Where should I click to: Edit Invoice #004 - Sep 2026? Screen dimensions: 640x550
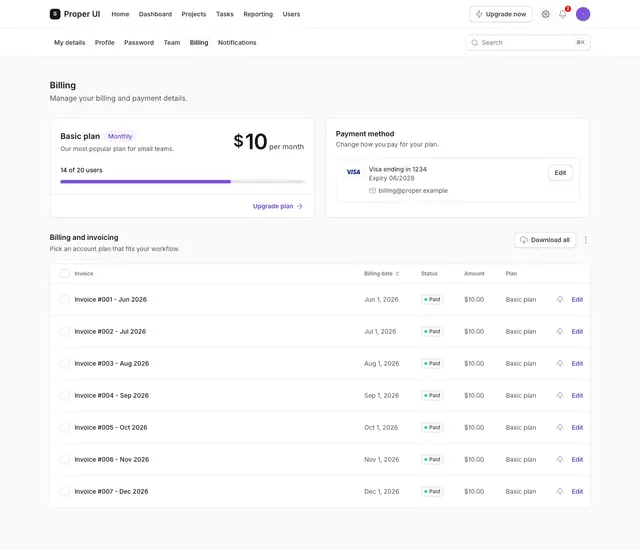(x=577, y=395)
